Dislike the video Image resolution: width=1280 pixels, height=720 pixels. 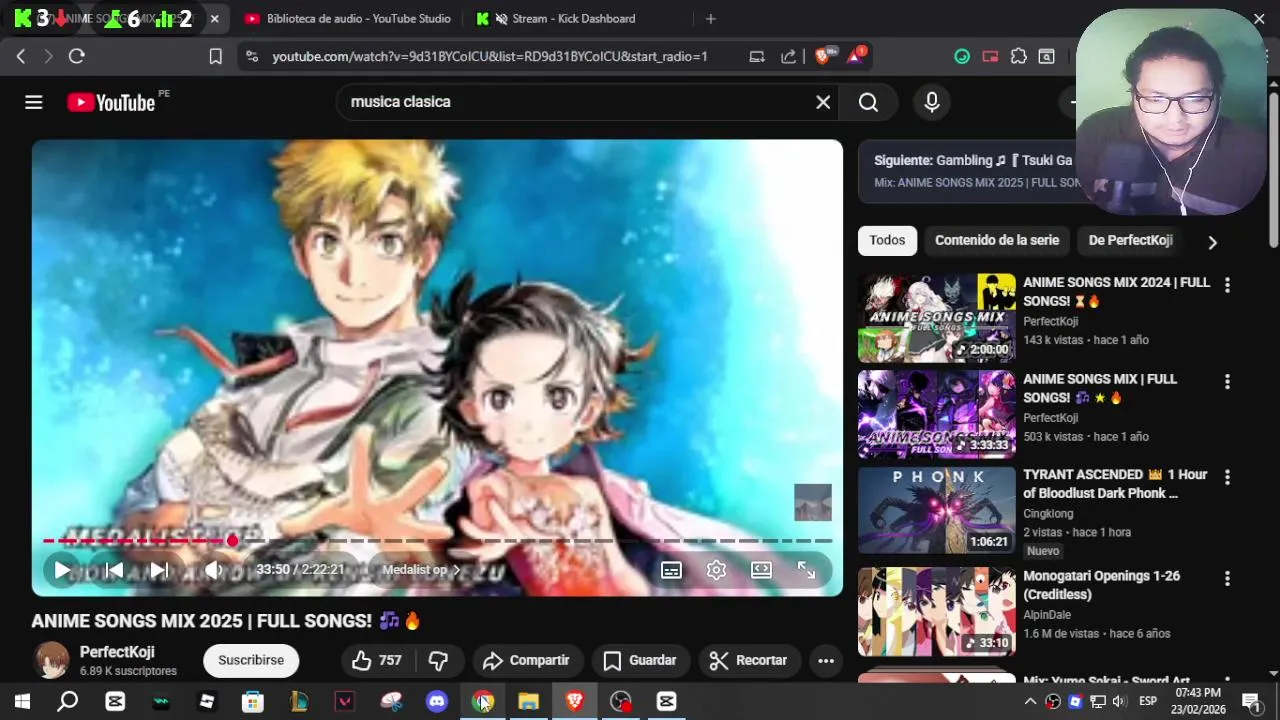438,660
